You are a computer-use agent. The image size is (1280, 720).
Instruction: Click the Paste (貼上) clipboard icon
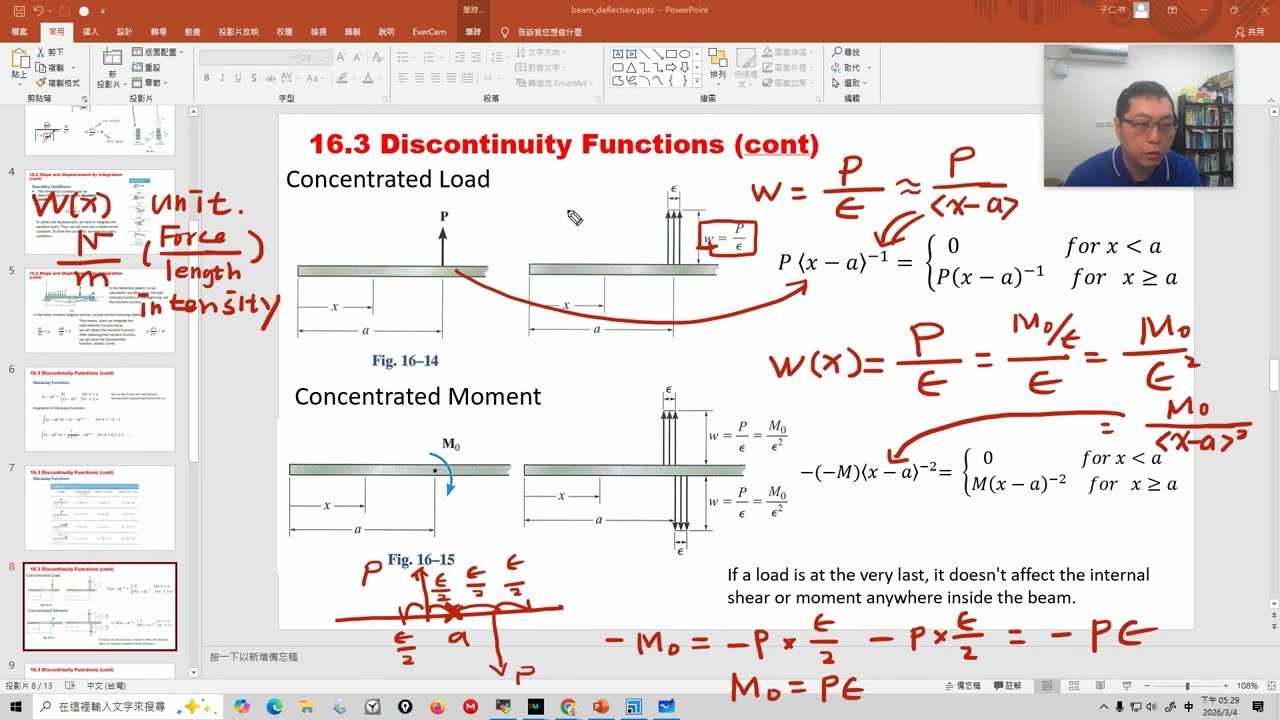click(19, 60)
